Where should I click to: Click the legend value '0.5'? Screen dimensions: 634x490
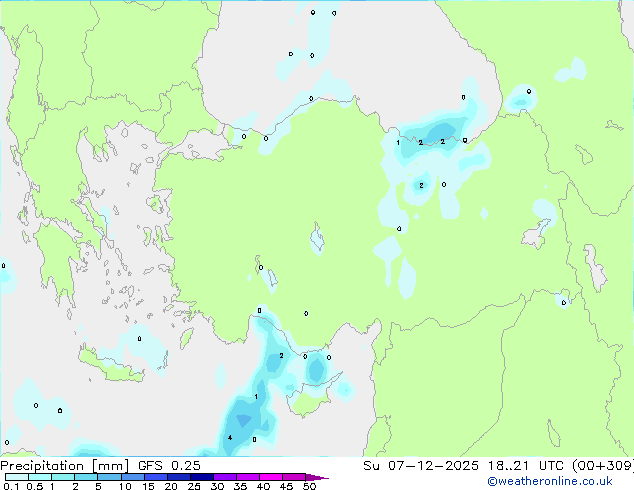34,486
